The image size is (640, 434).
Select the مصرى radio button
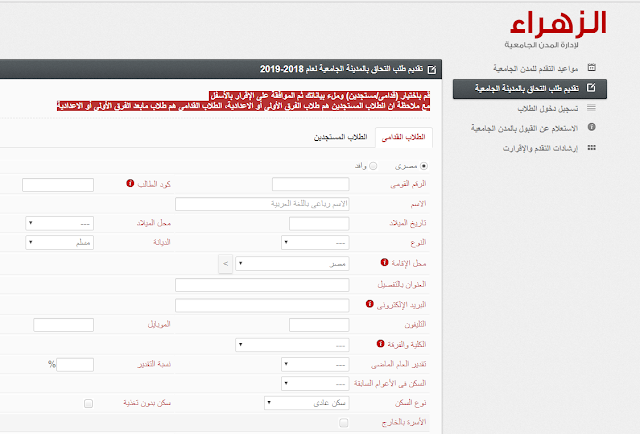click(x=424, y=166)
